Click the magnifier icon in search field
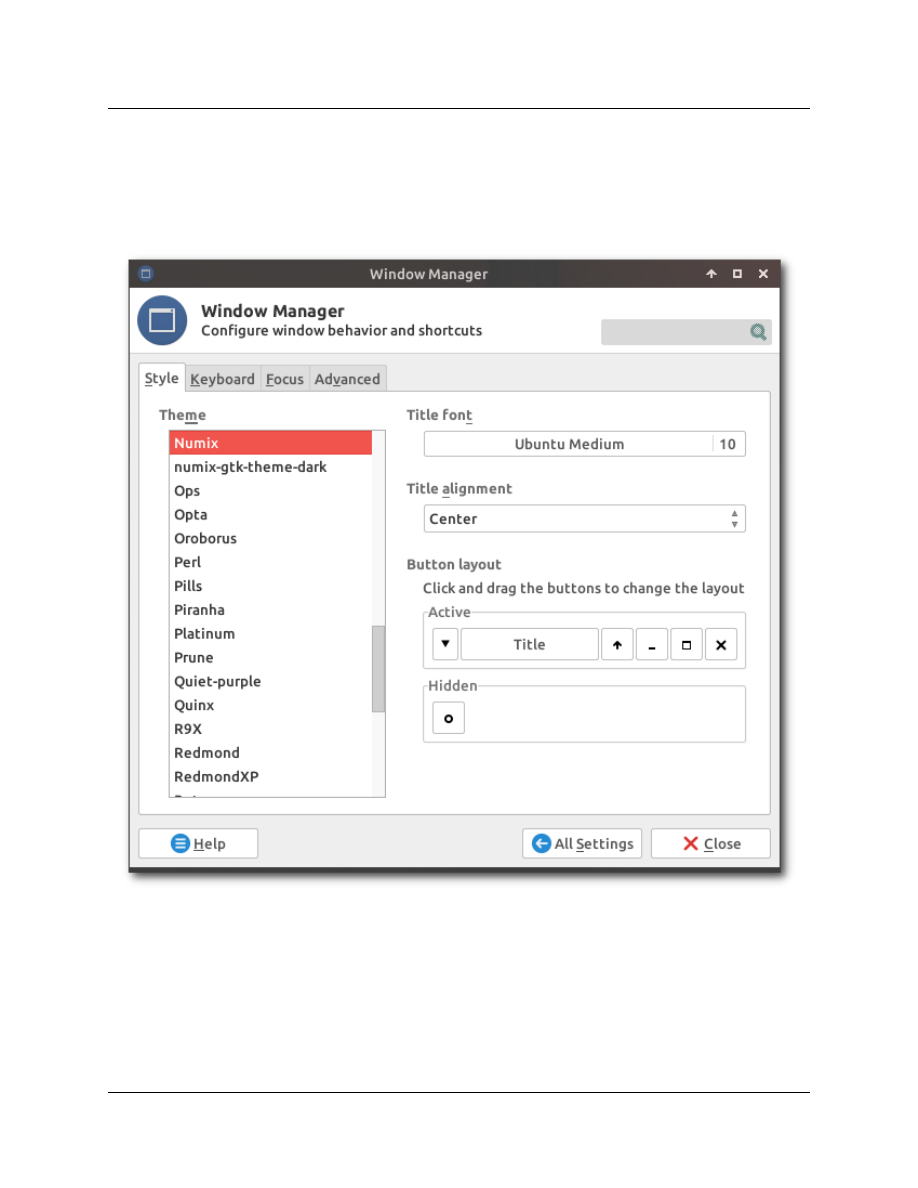The width and height of the screenshot is (918, 1188). point(759,332)
